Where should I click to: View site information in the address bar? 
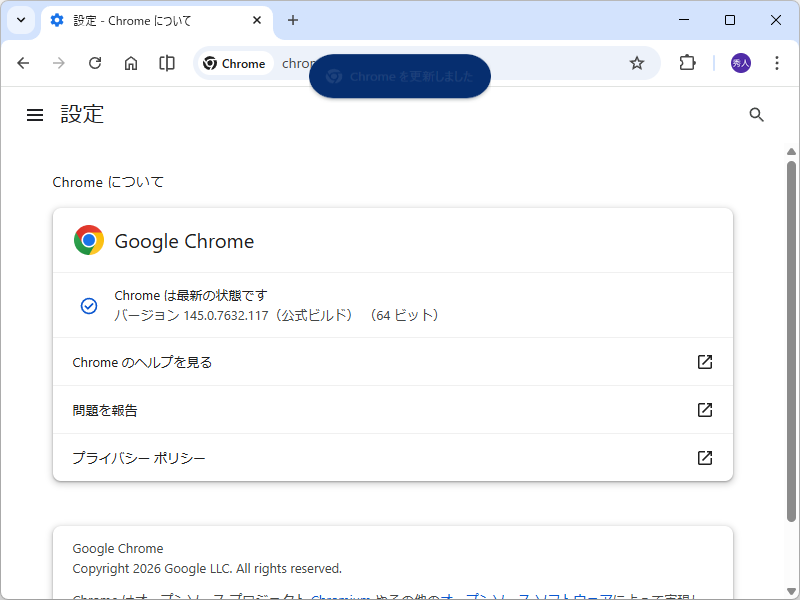tap(235, 63)
